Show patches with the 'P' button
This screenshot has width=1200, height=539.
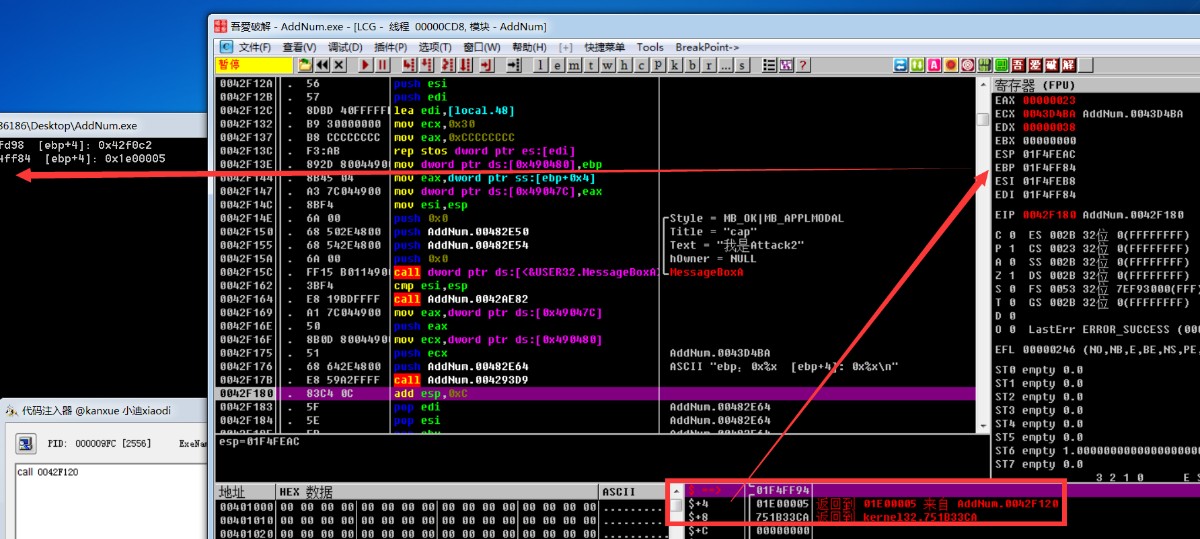(x=658, y=65)
